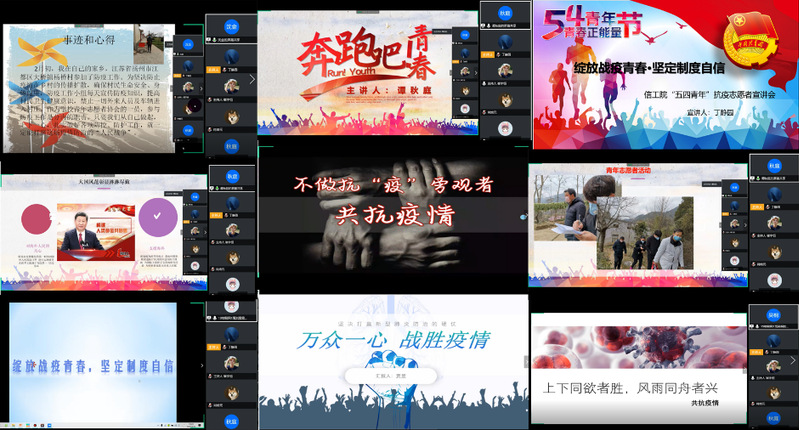799x430 pixels.
Task: Click the blue "吴刚" avatar at bottom right
Action: 774,314
